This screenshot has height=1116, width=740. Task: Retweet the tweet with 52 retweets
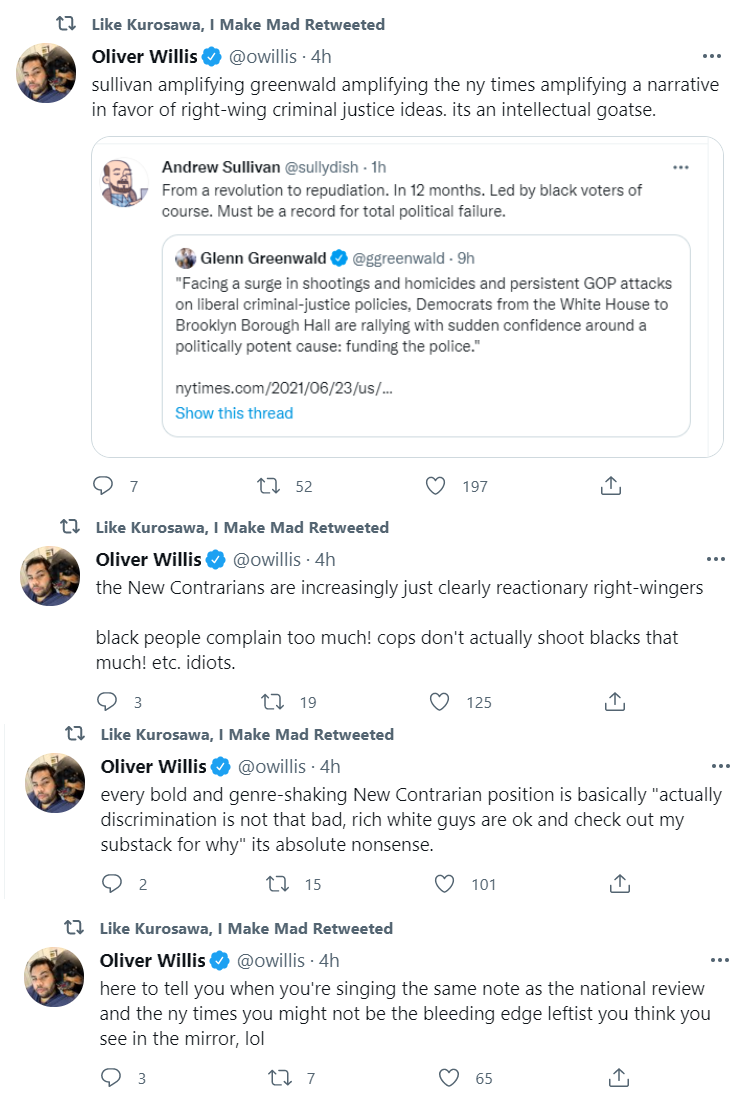pos(268,486)
